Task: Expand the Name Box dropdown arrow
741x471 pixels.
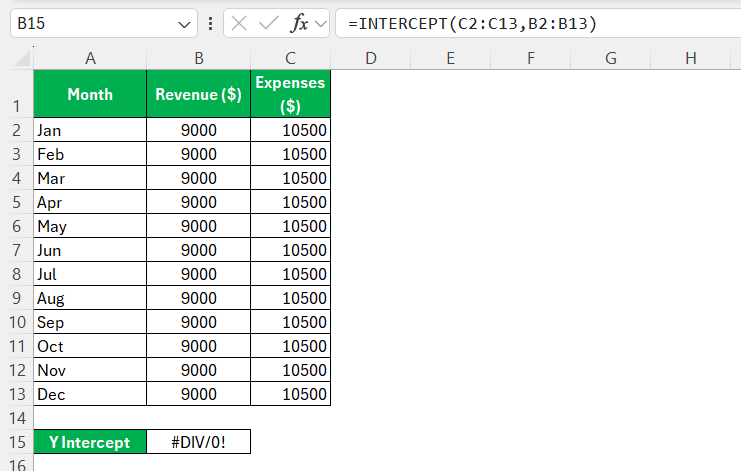Action: 184,24
